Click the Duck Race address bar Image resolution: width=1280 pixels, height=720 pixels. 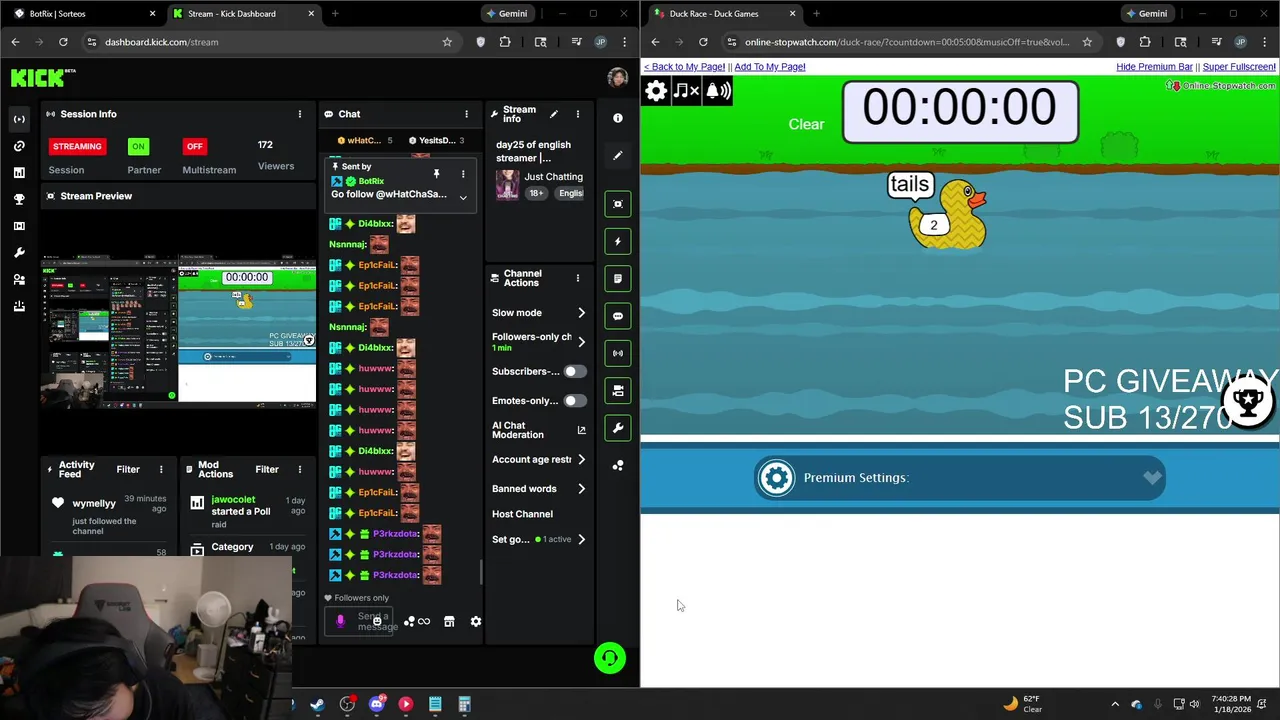907,42
